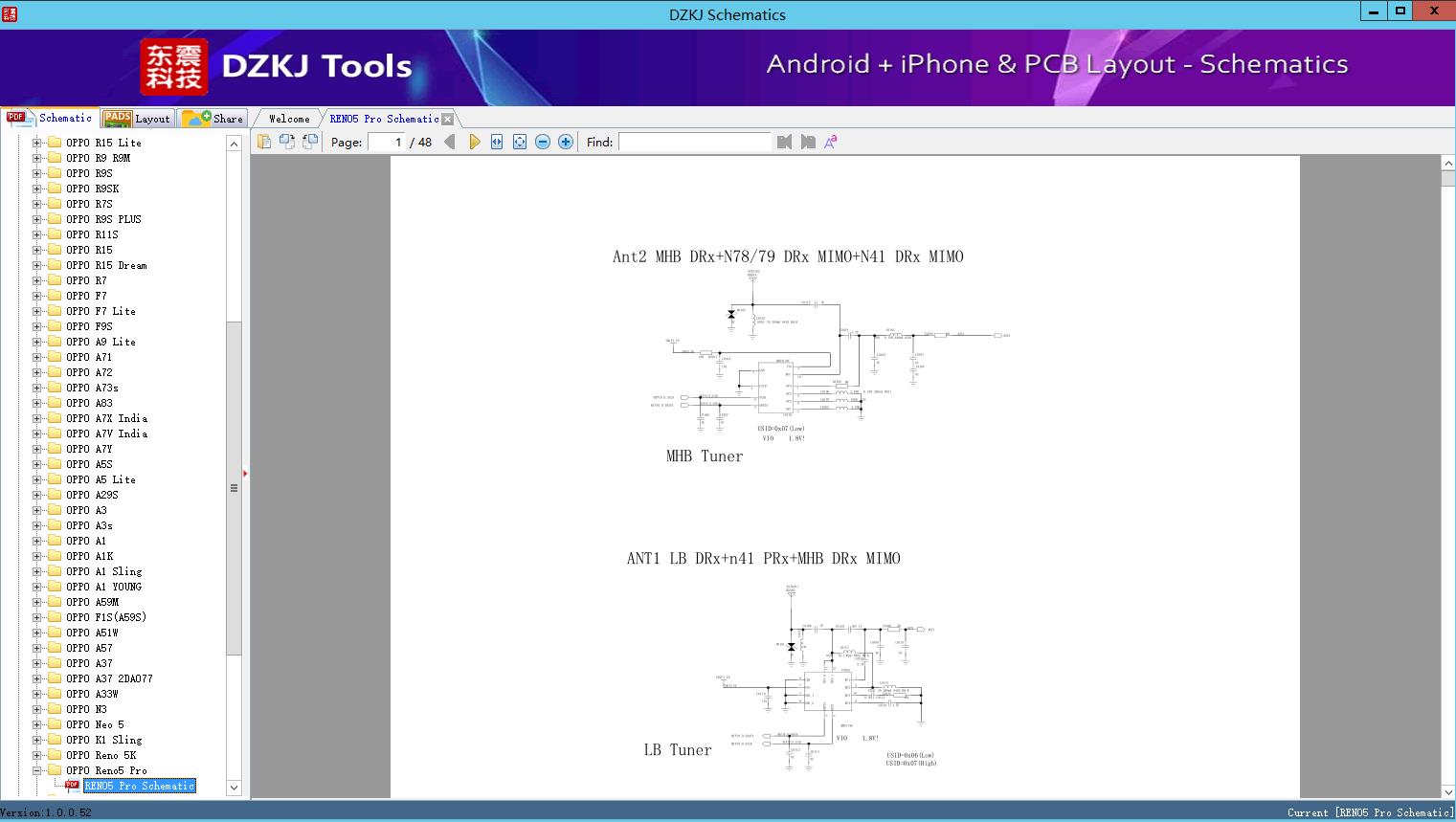
Task: Click the tree panel scroll up arrow
Action: tap(234, 144)
